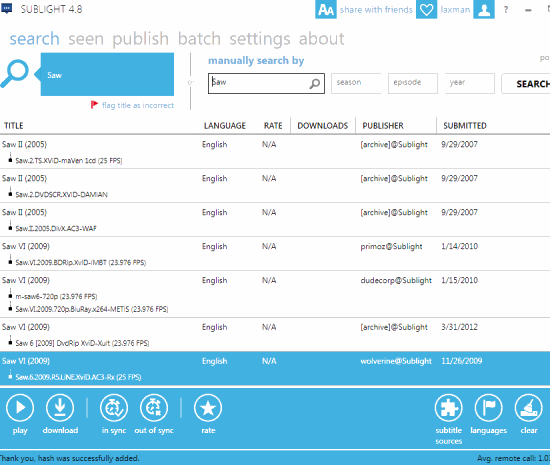Select release Saw.2.TS.XViD-maVen 1cd

coord(69,161)
